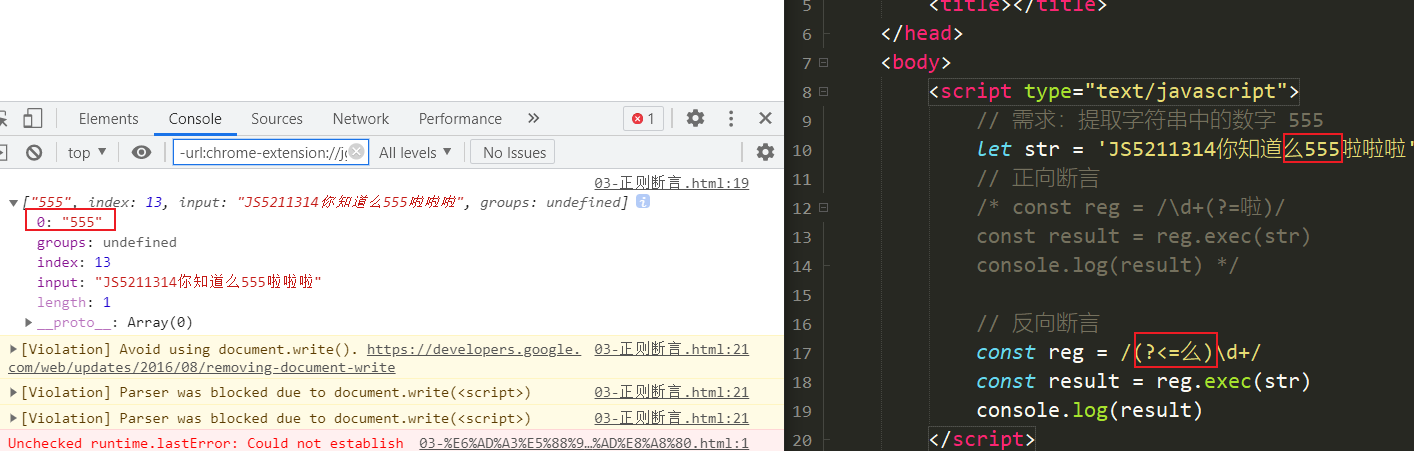Collapse the body tag fold marker

pyautogui.click(x=823, y=63)
